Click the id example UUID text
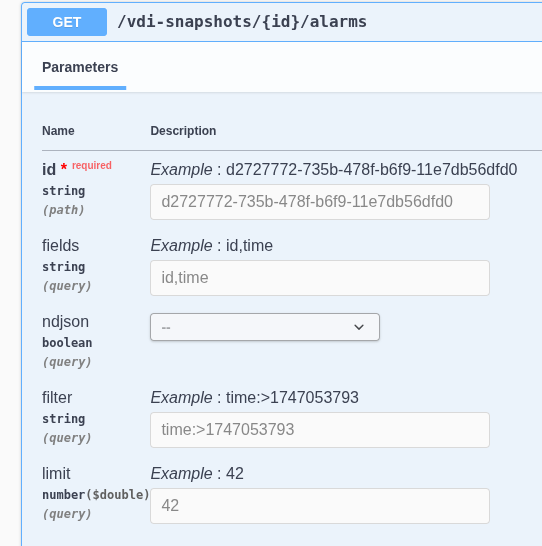542x546 pixels. (371, 170)
